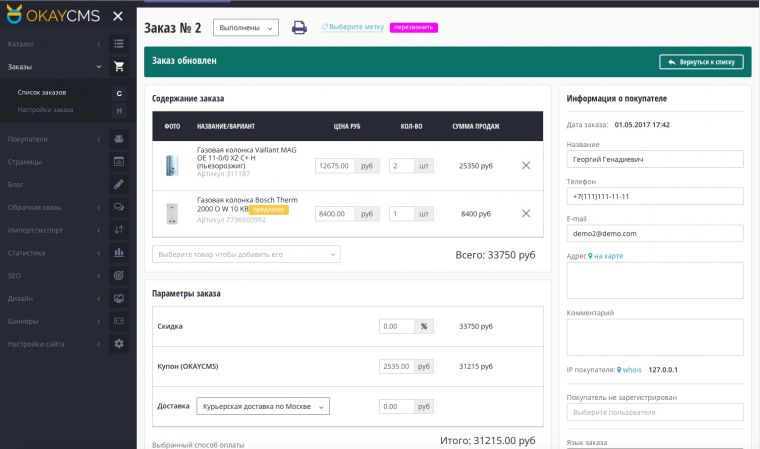Viewport: 760px width, 449px height.
Task: Click the Выберите метку link
Action: point(354,27)
